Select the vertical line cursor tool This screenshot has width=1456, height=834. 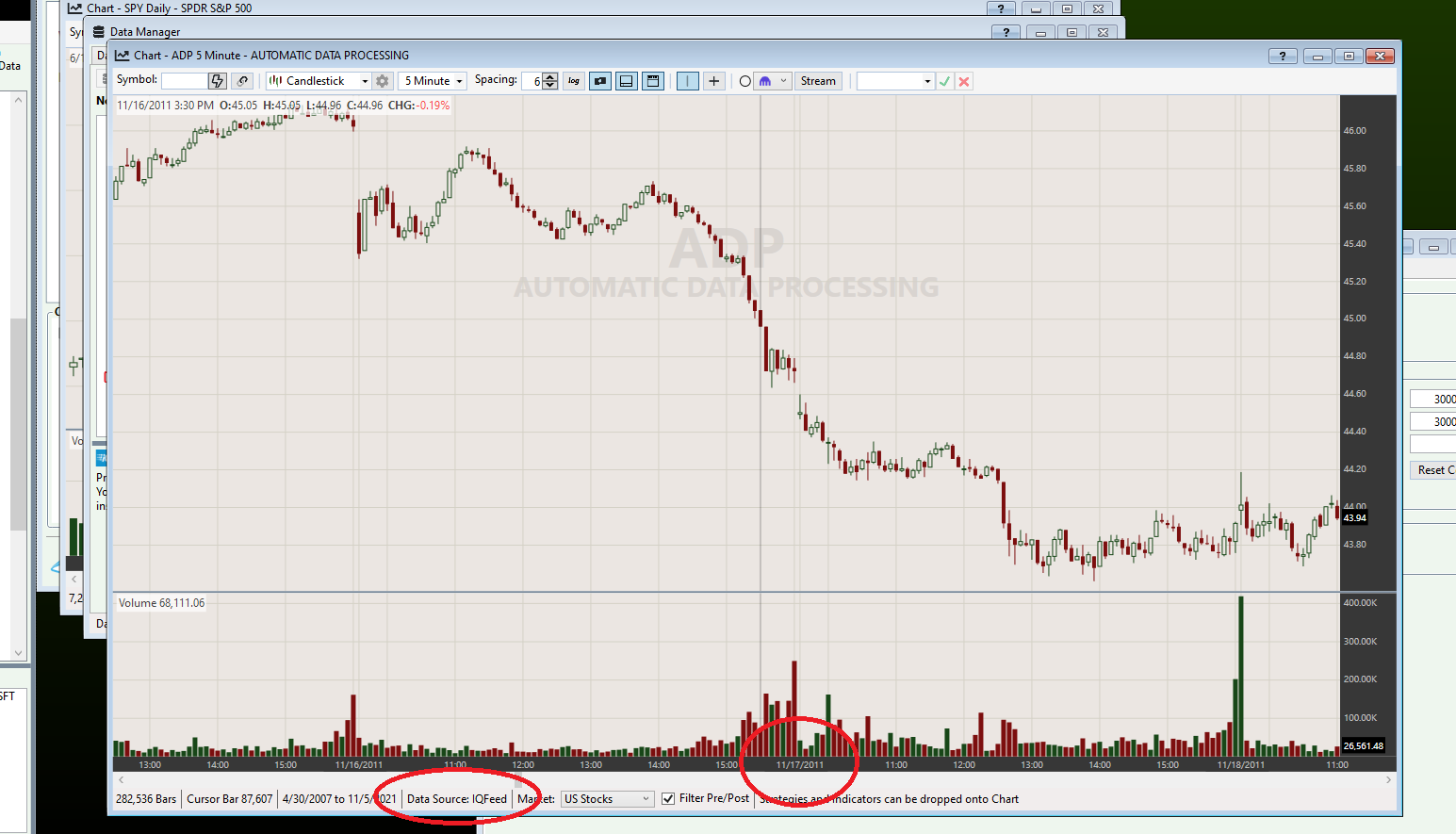[x=688, y=81]
